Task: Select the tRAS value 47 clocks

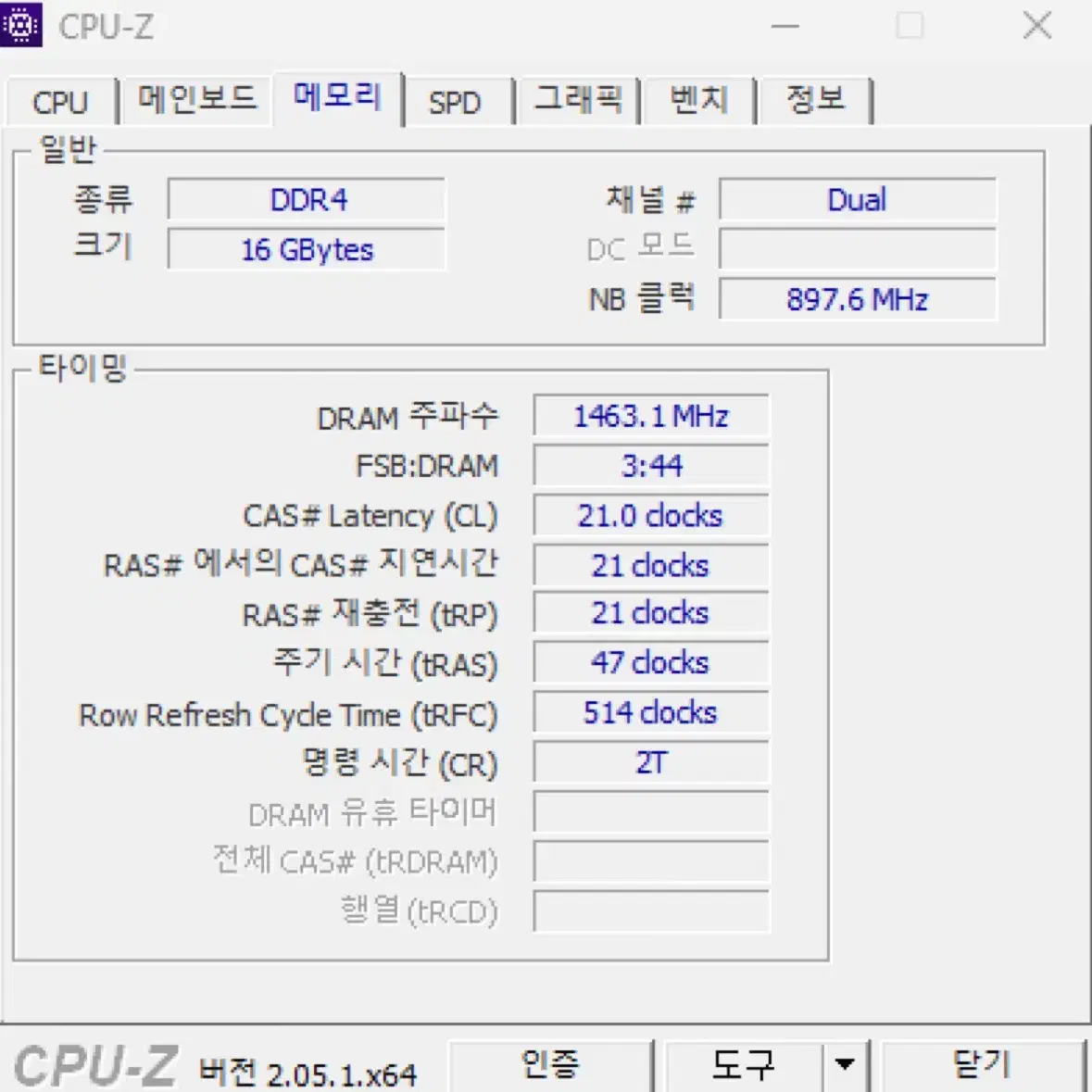Action: click(651, 662)
